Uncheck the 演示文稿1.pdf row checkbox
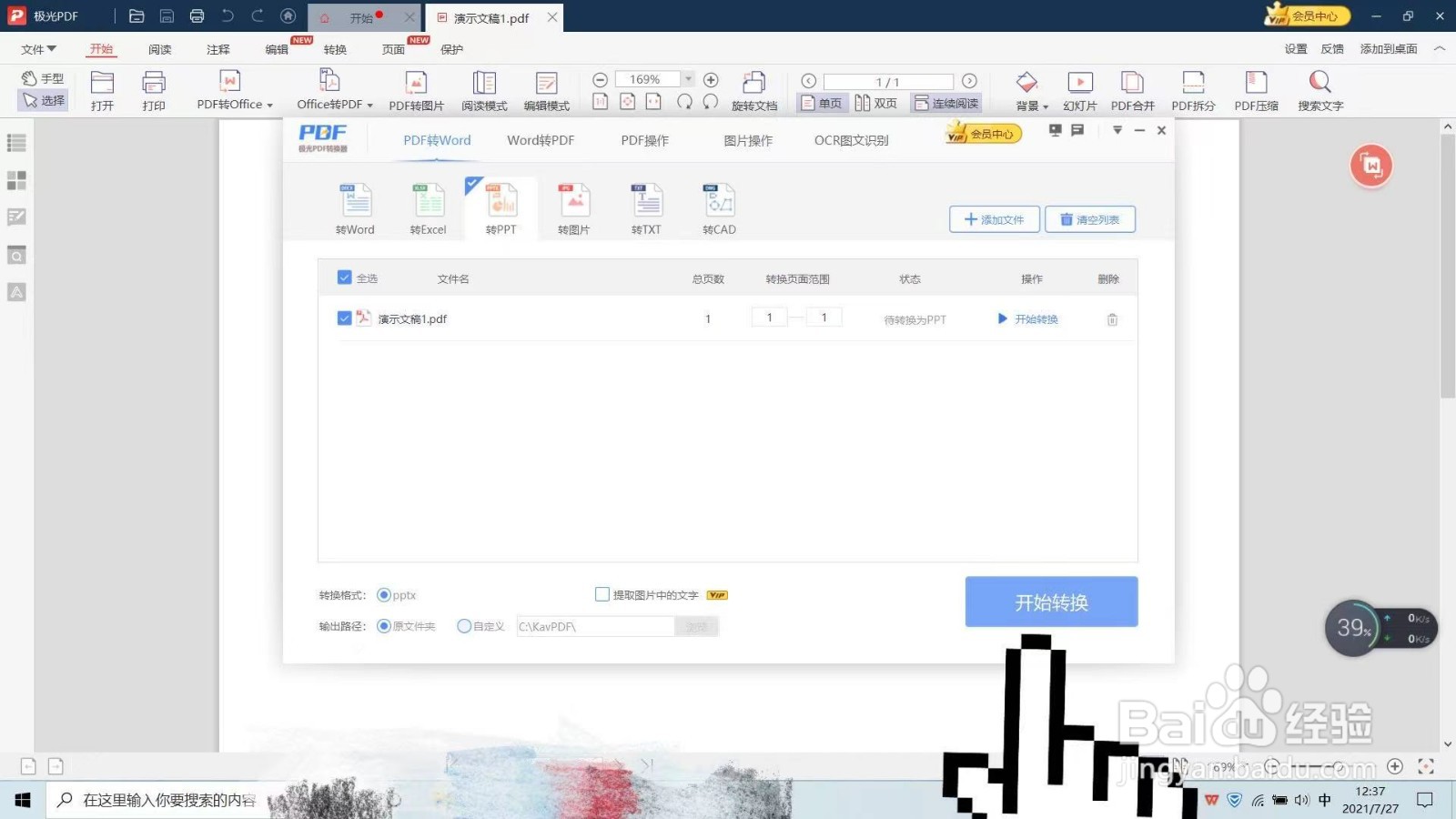The image size is (1456, 819). [344, 318]
